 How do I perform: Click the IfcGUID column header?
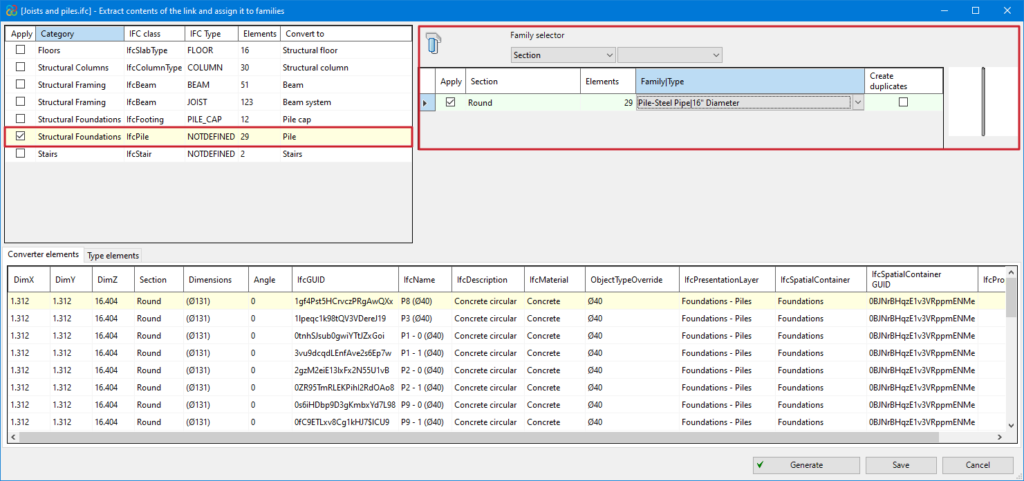tap(345, 279)
